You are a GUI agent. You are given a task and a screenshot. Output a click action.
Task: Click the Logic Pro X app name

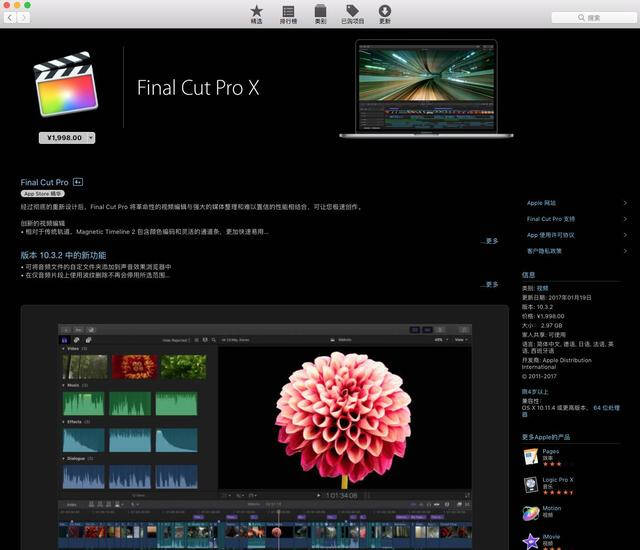tap(558, 480)
